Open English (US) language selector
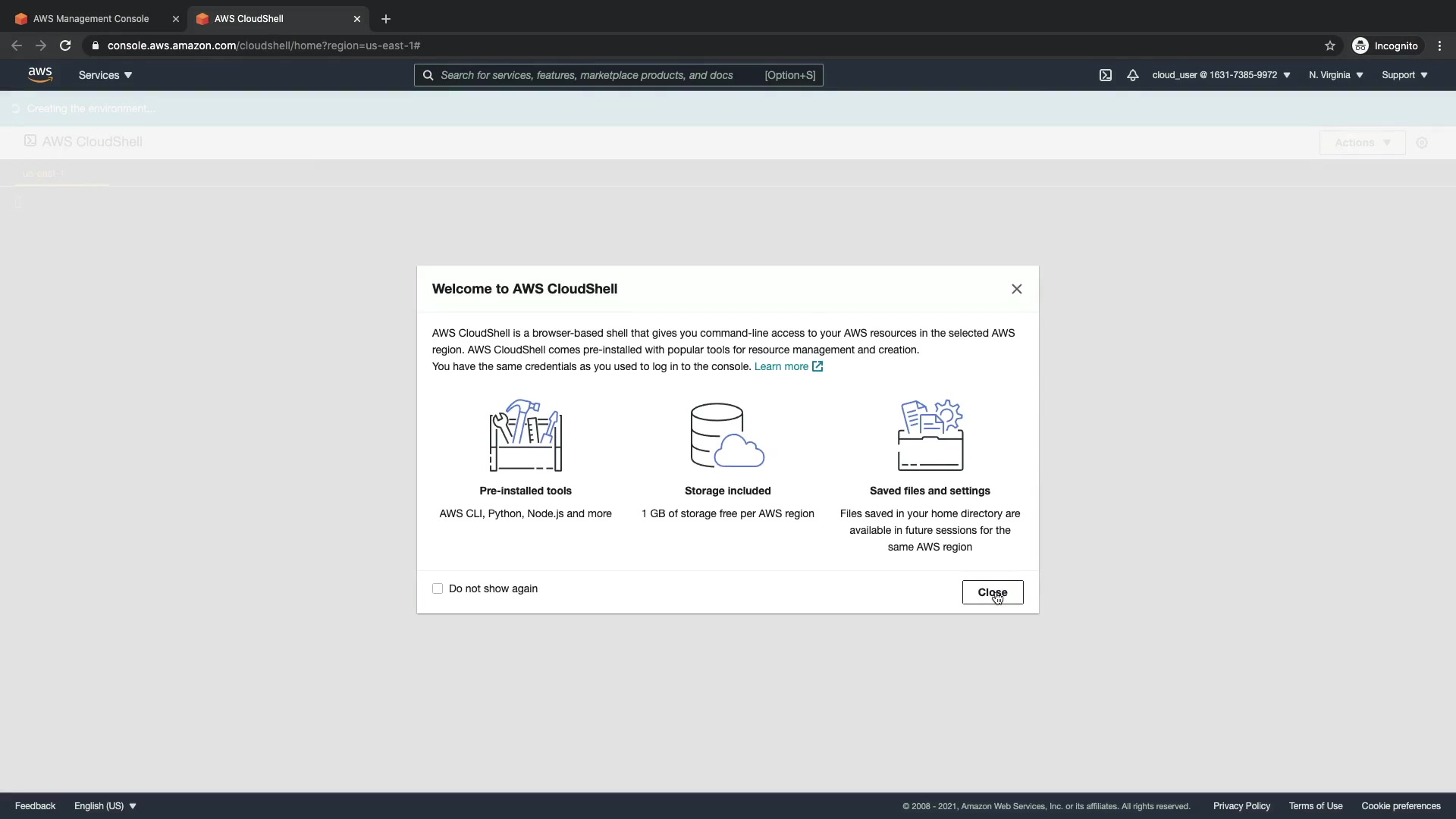Screen dimensions: 1456x819 105,806
